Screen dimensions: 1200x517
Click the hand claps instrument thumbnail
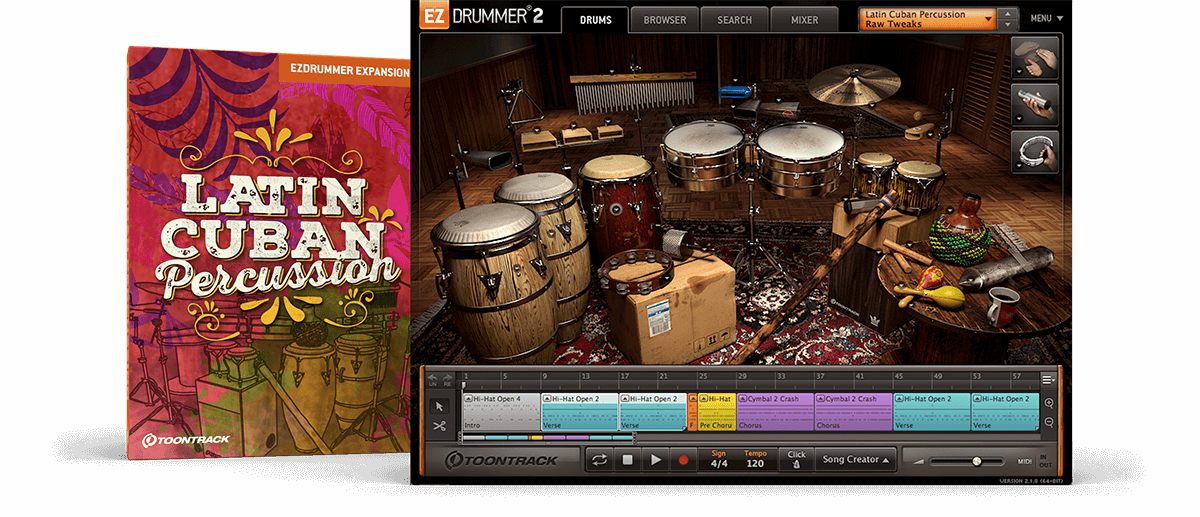1034,59
